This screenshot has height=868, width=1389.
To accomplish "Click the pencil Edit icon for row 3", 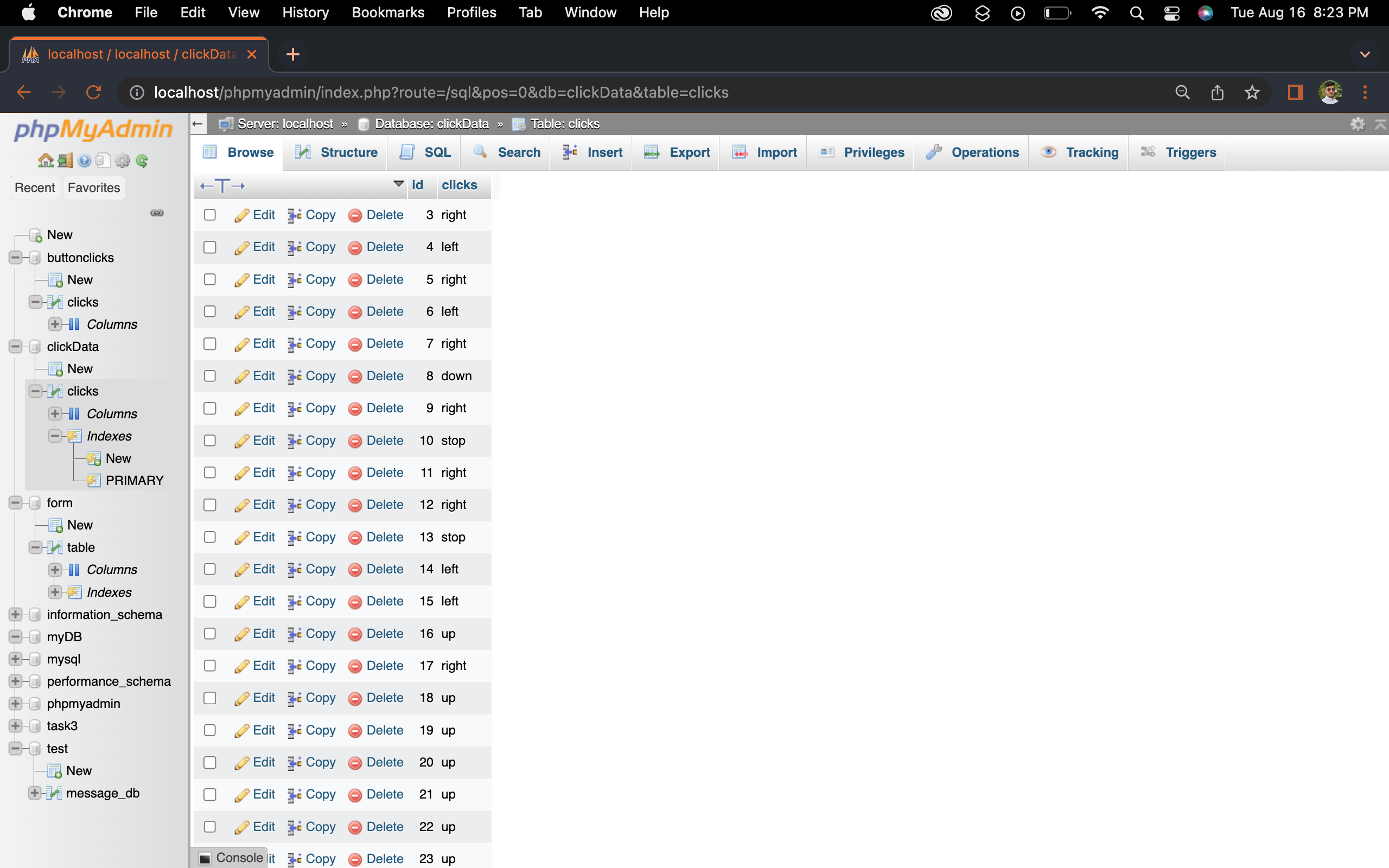I will [241, 215].
